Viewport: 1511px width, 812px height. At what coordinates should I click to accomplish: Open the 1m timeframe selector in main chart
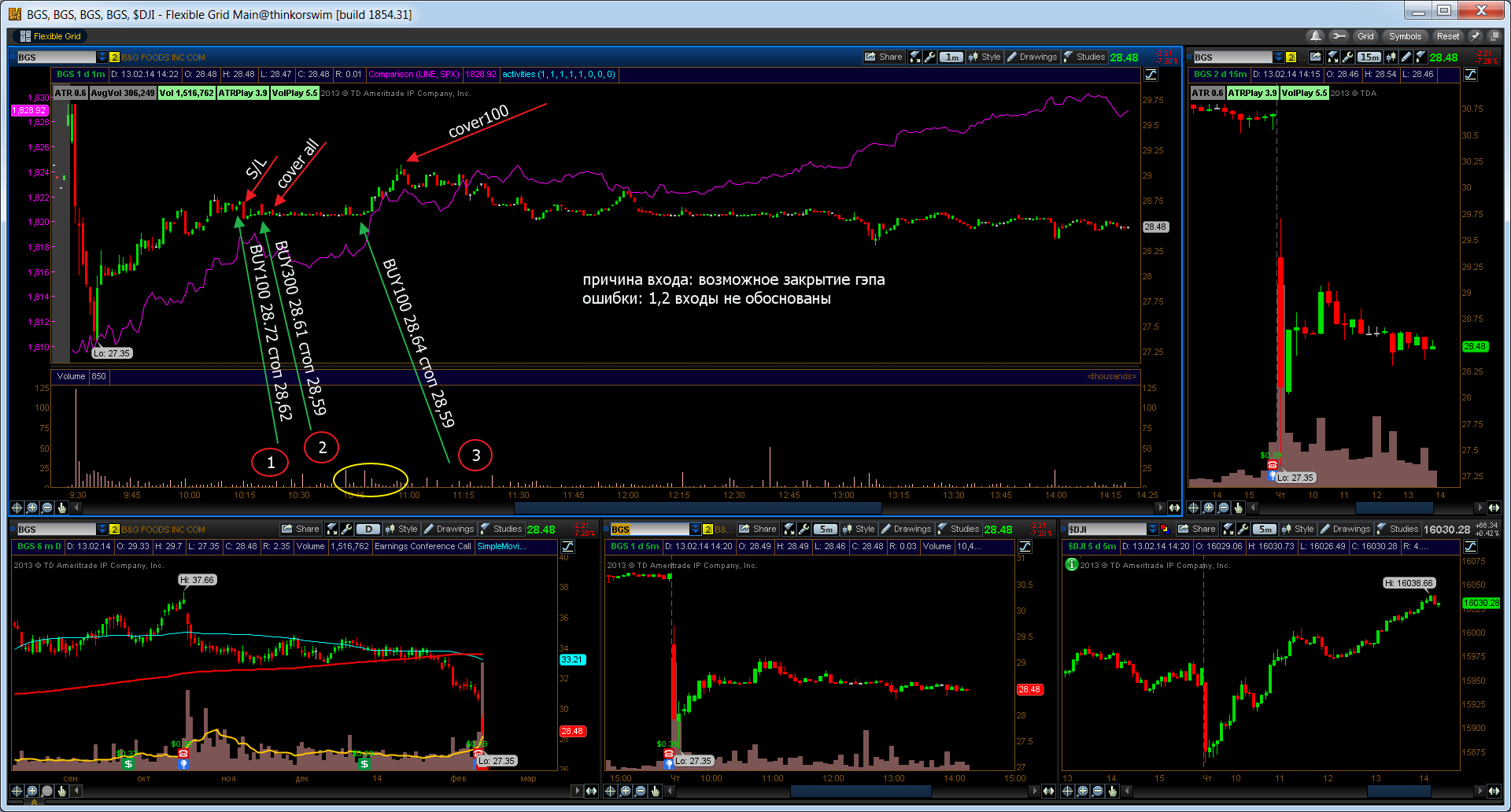[x=952, y=57]
